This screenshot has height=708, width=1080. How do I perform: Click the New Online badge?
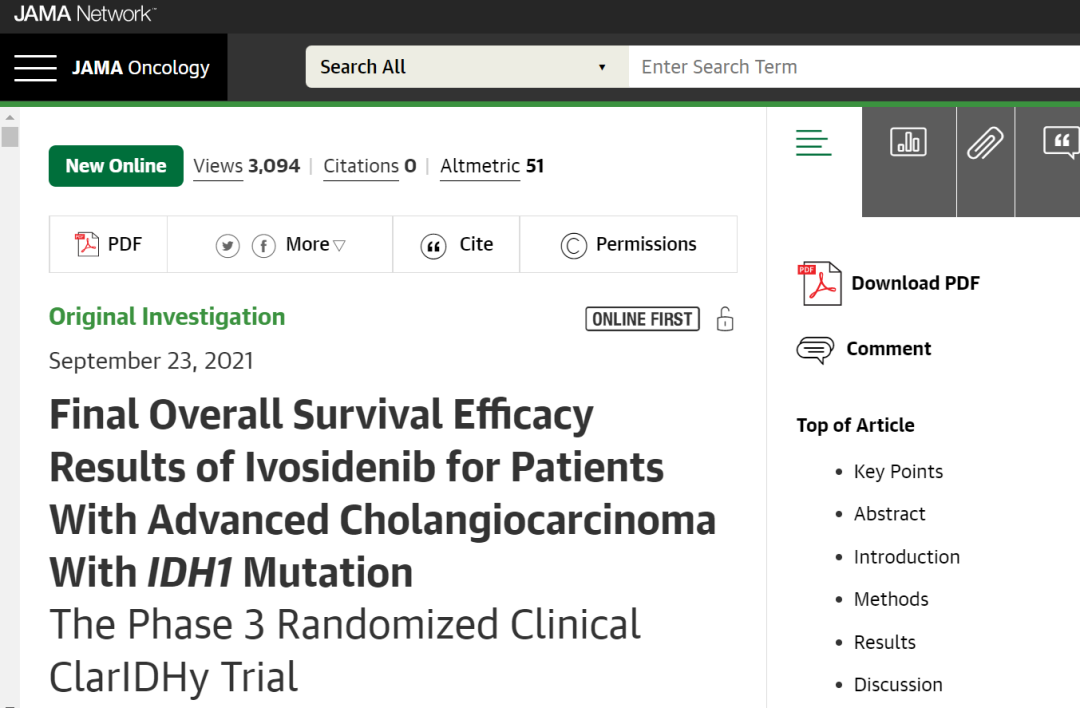click(x=116, y=166)
